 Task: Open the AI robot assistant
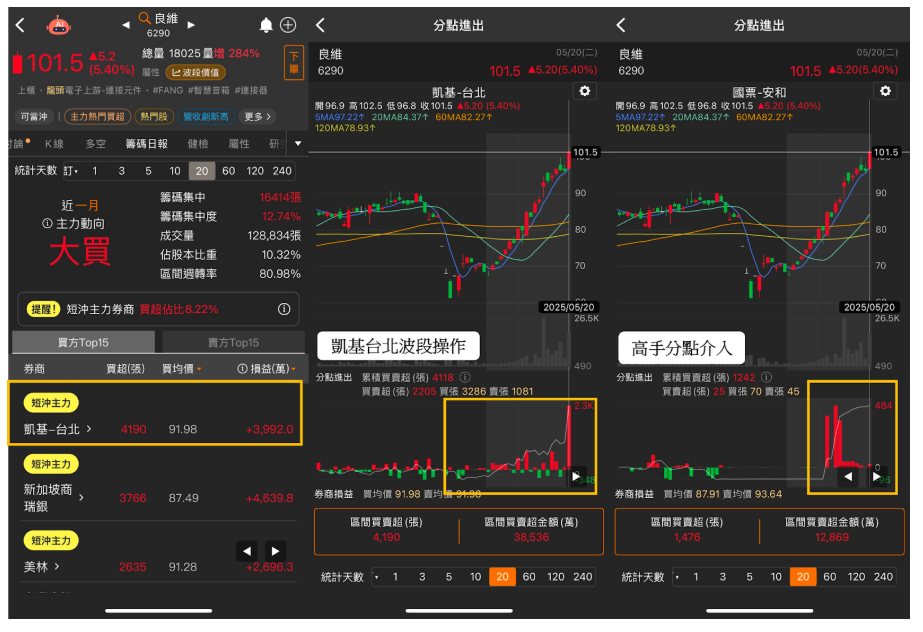58,25
